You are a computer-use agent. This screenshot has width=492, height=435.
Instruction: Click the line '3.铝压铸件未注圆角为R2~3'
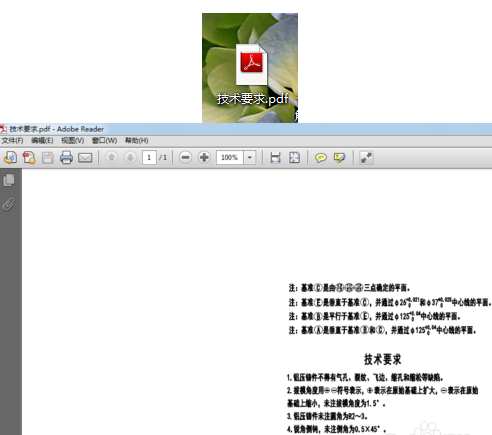(327, 416)
